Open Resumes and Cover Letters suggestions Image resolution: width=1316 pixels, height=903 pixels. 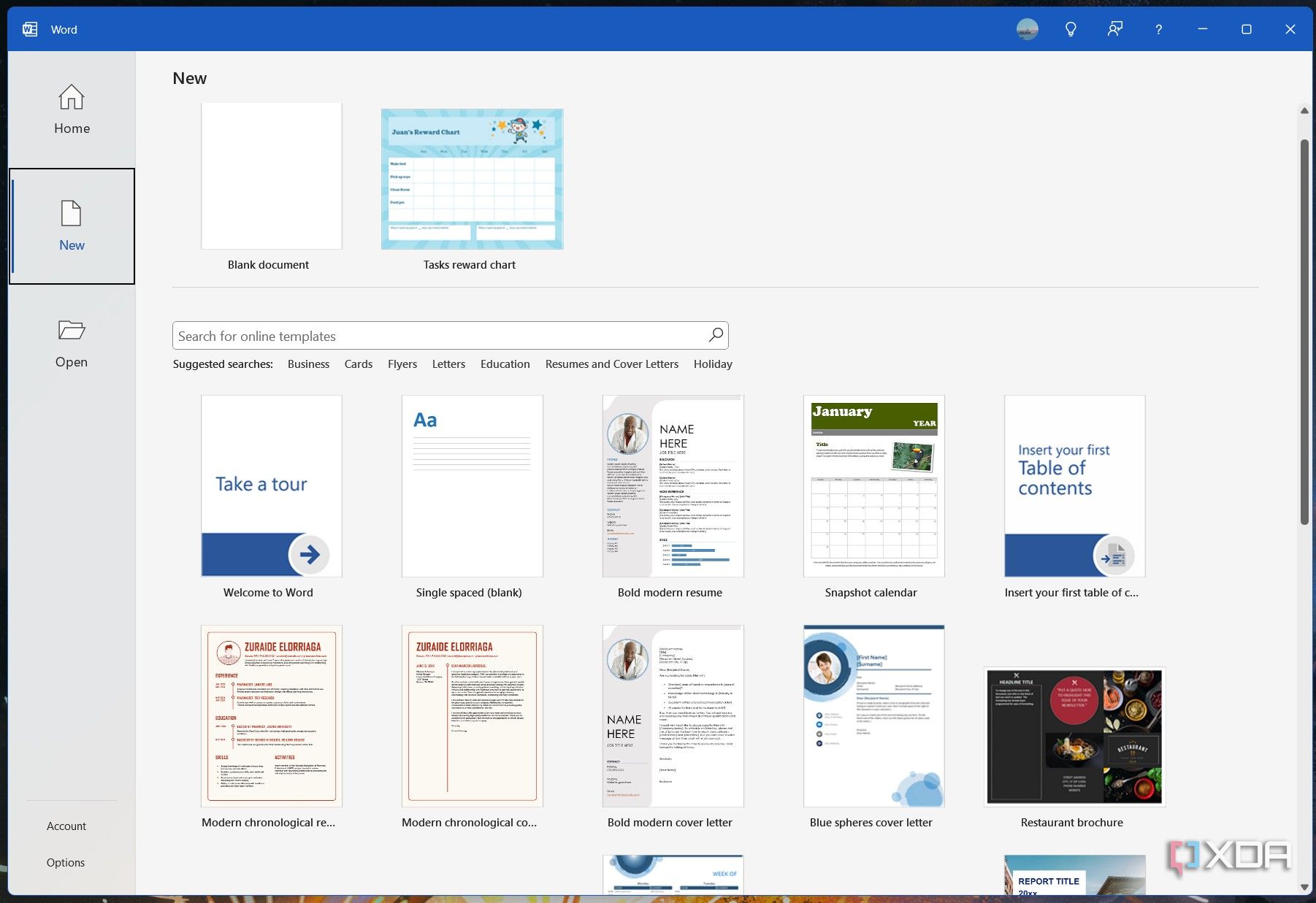612,364
